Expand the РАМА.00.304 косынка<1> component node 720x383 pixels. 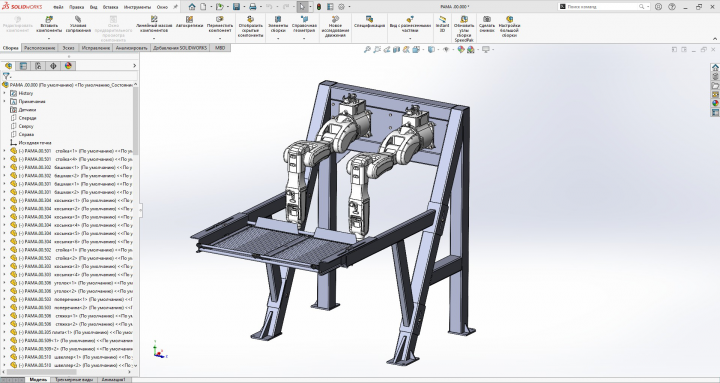click(5, 200)
